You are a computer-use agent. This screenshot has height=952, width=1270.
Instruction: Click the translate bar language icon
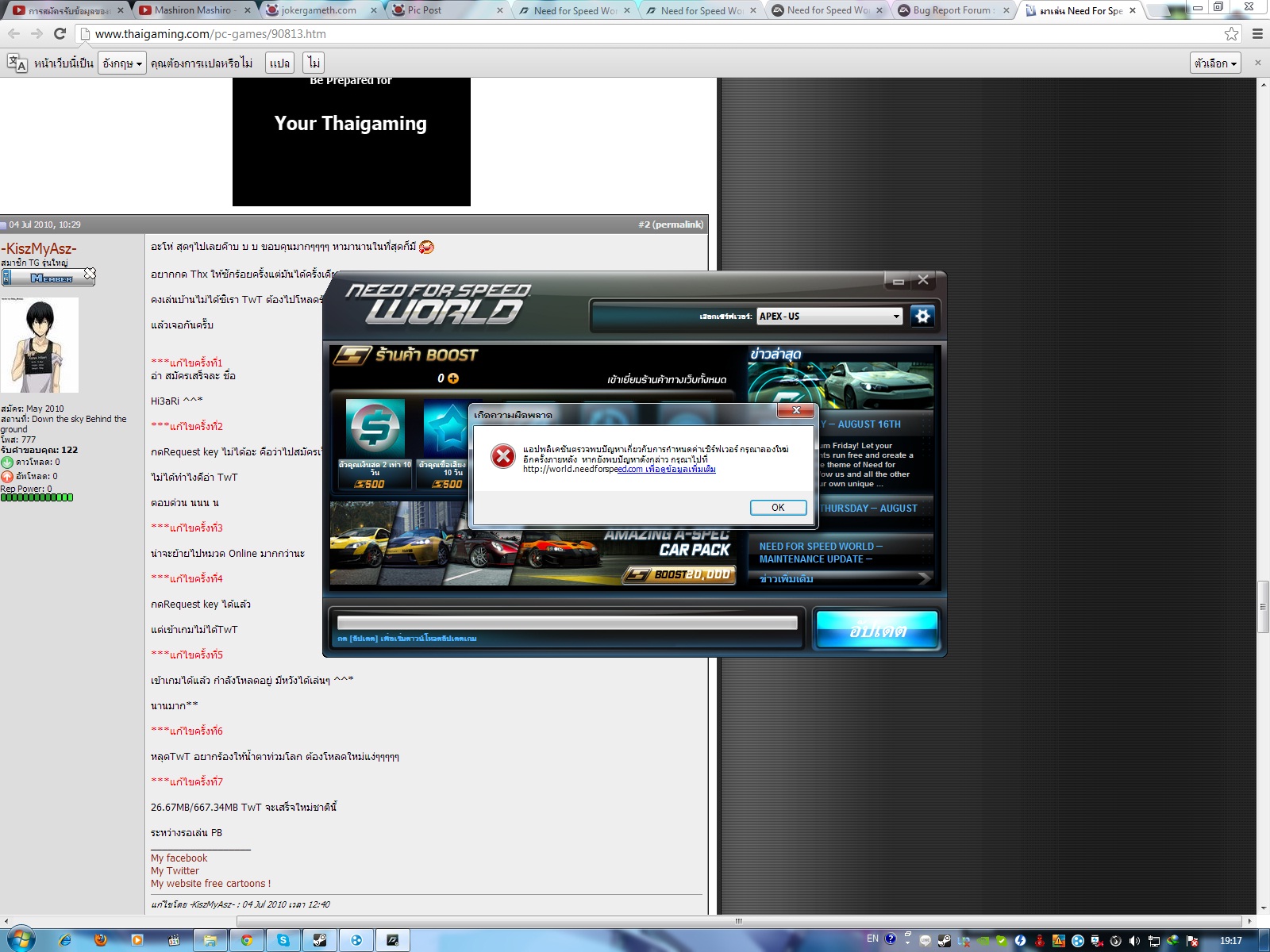(x=17, y=63)
